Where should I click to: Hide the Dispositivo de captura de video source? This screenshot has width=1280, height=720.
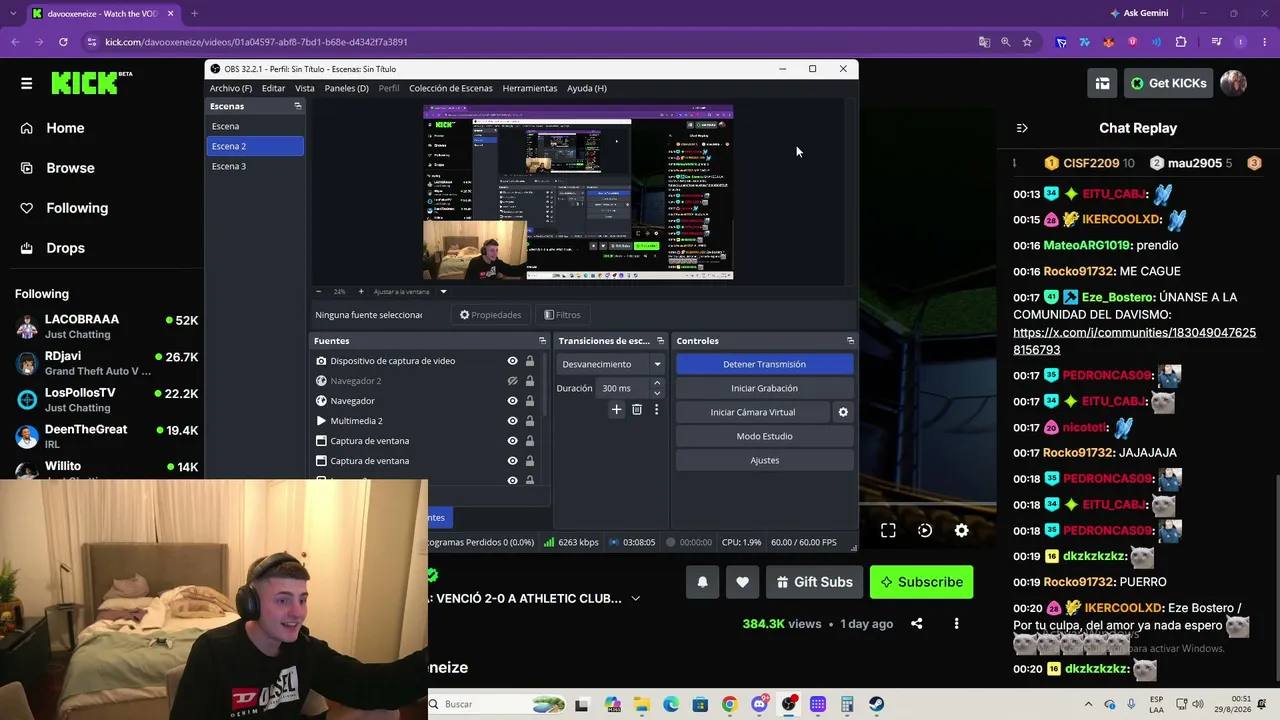(512, 361)
